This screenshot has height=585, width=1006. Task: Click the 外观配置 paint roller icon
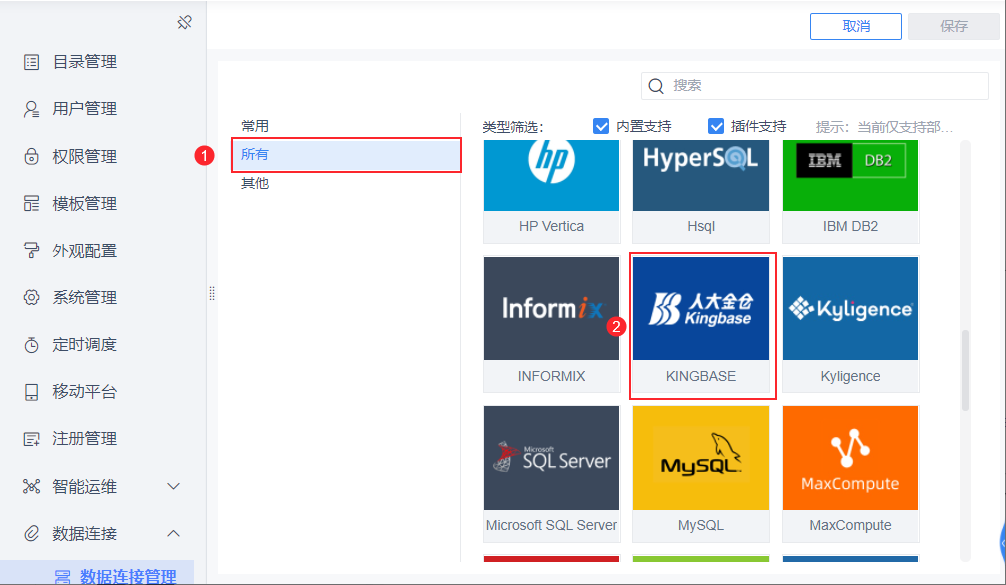31,251
